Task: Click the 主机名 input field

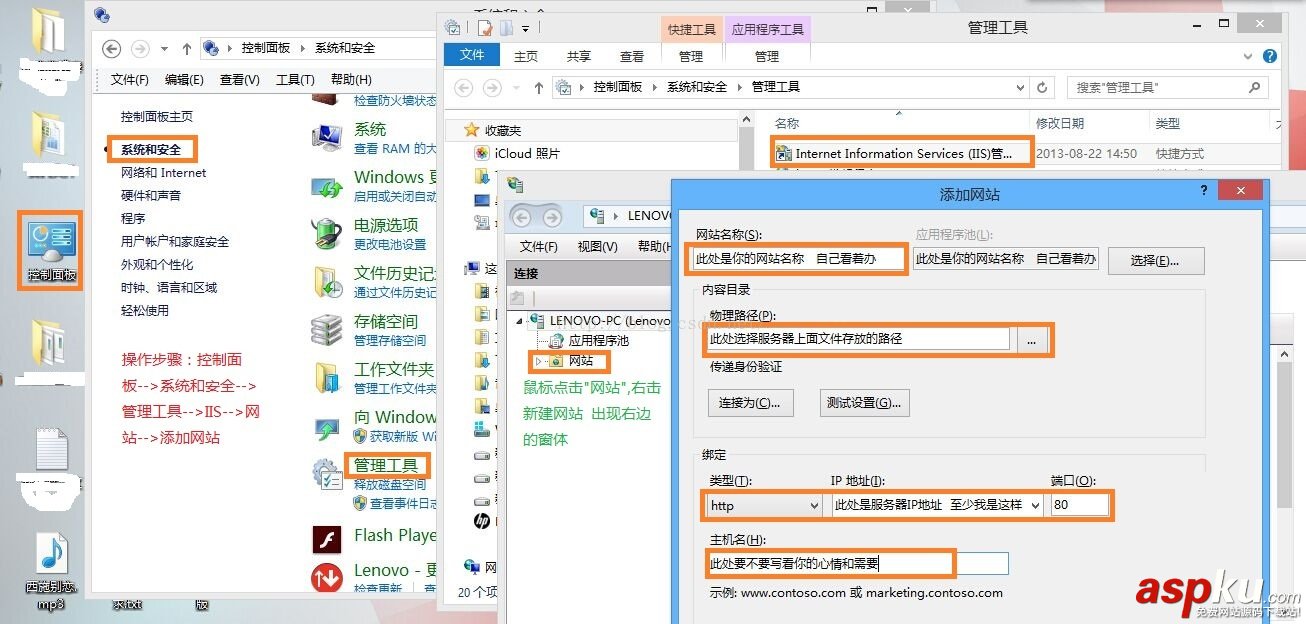Action: [x=858, y=564]
